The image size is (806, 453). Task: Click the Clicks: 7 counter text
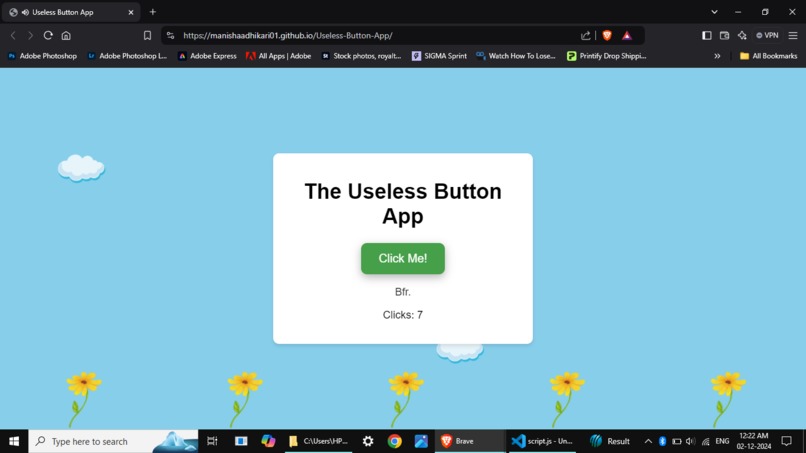(x=402, y=315)
